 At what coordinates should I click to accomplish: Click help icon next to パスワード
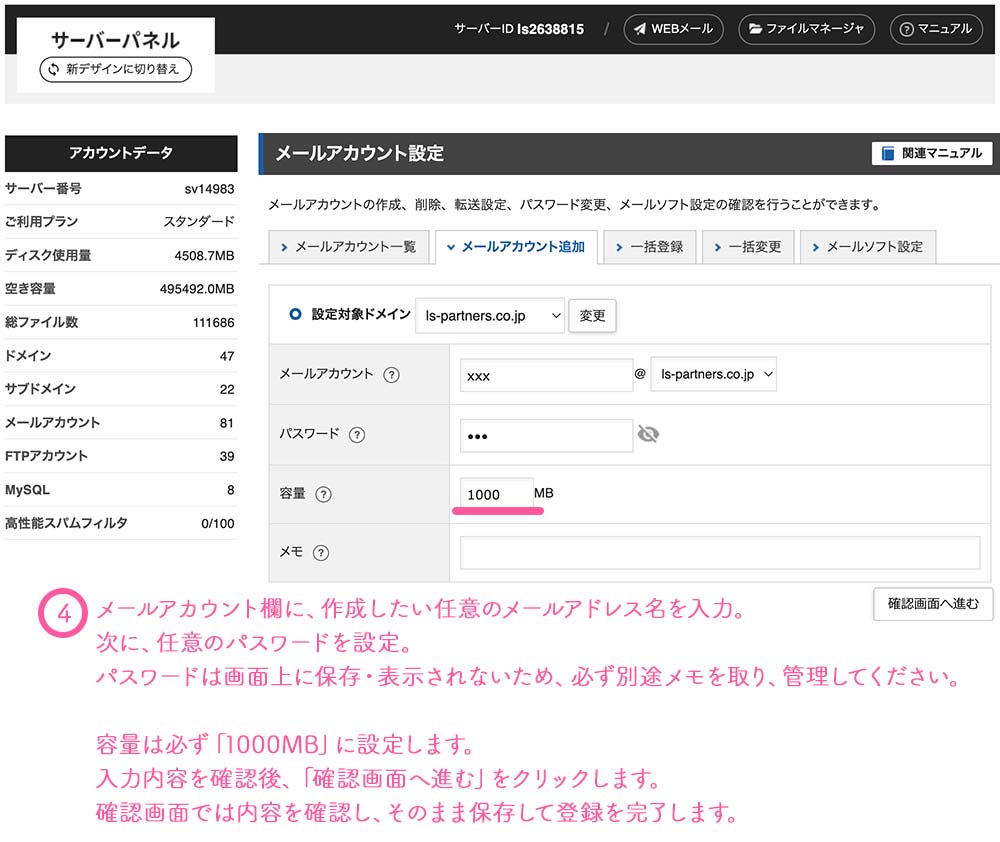[x=357, y=435]
